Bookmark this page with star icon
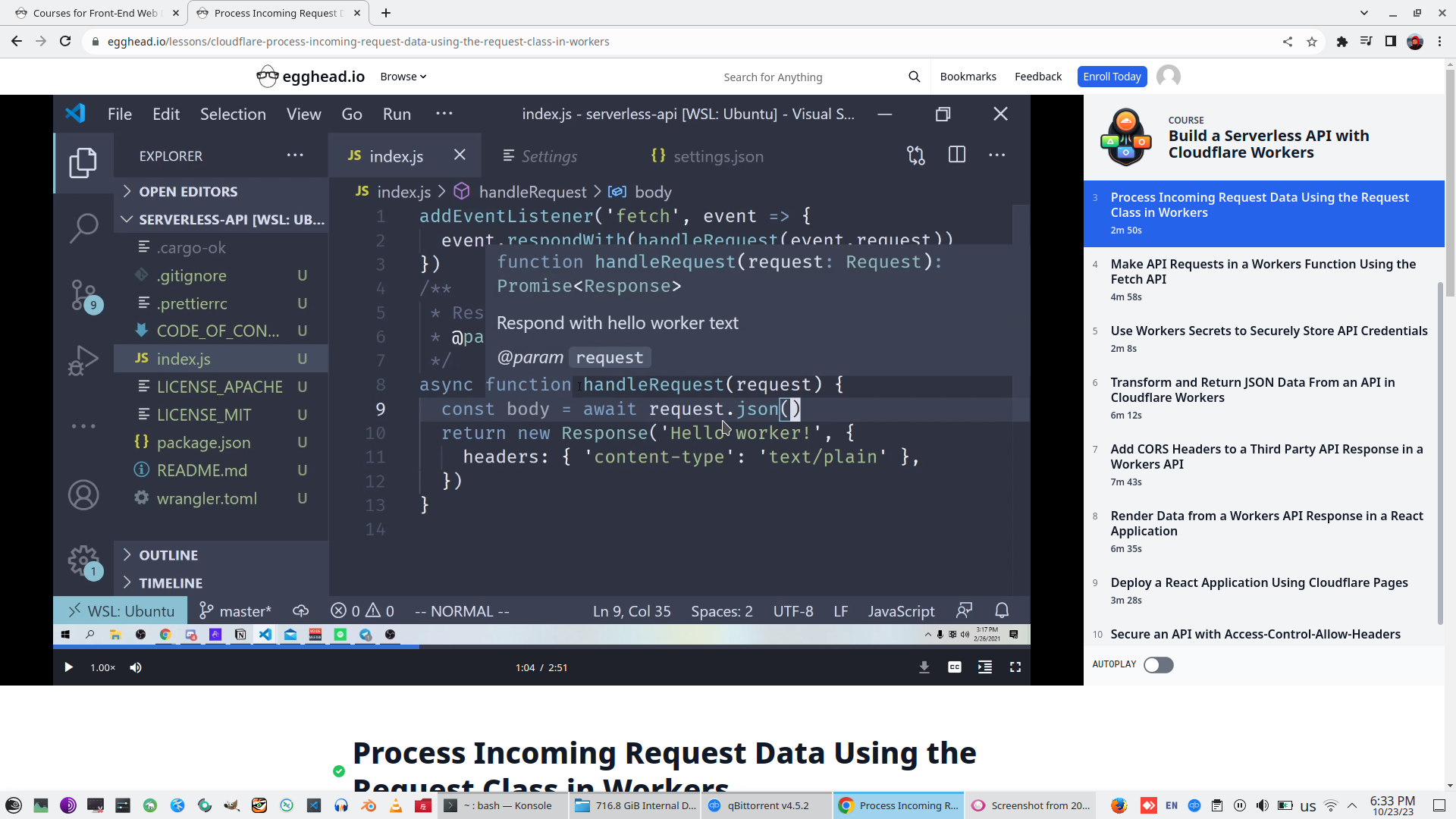The height and width of the screenshot is (819, 1456). [1312, 42]
